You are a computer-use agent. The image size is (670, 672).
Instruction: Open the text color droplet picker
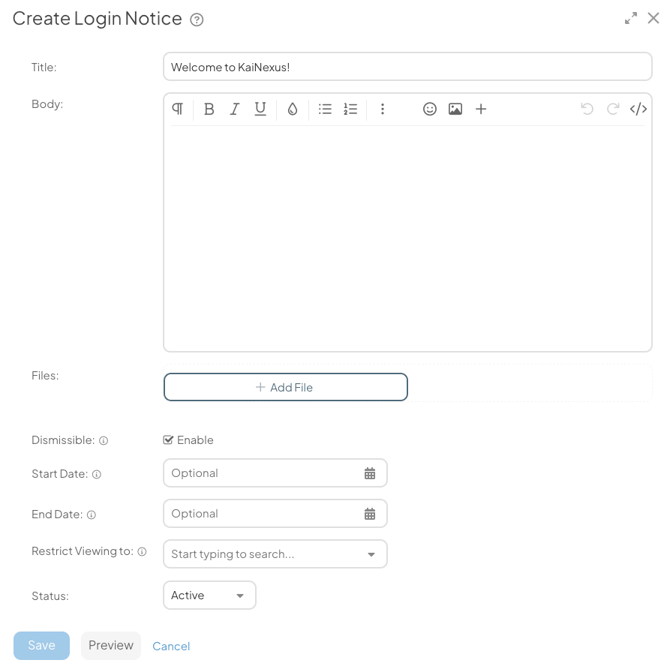click(x=292, y=109)
